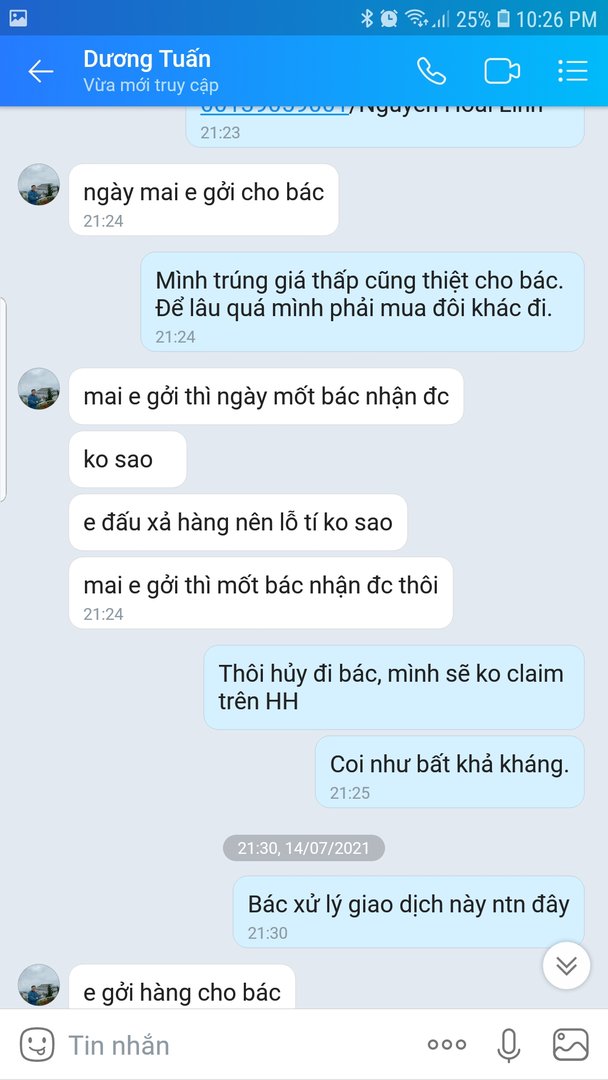Tap avatar beside 'mai e gởi thì ngày mốt'

pyautogui.click(x=39, y=388)
